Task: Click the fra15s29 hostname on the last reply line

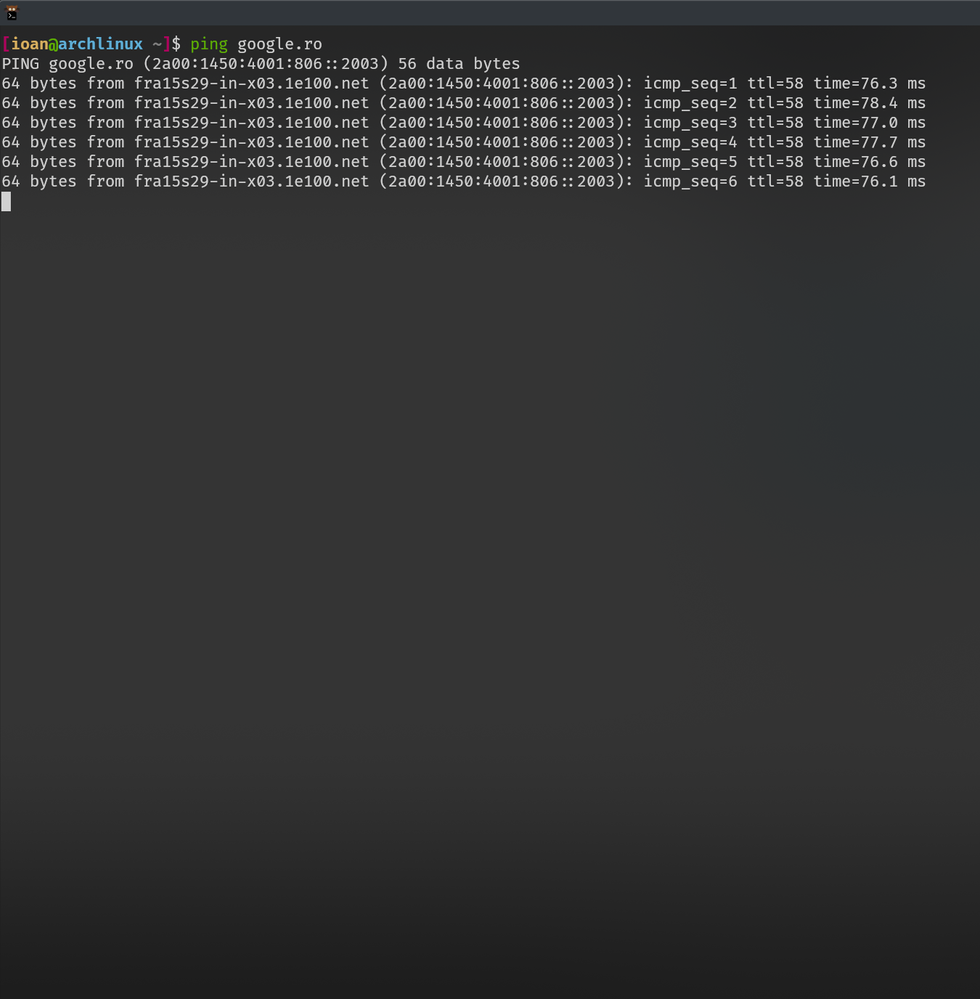Action: tap(251, 181)
